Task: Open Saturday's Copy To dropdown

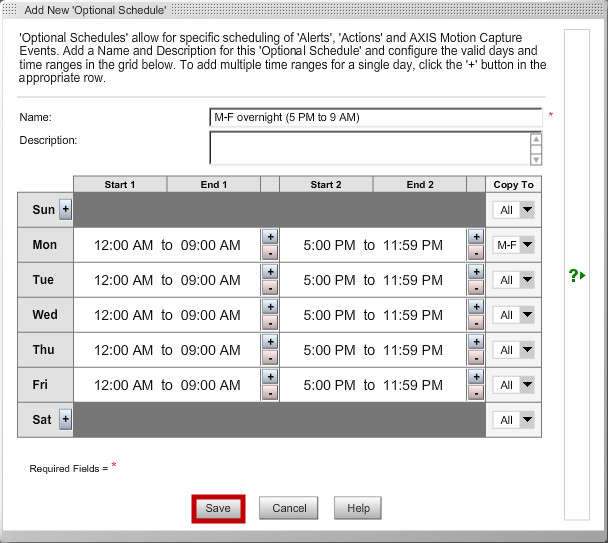Action: (515, 420)
